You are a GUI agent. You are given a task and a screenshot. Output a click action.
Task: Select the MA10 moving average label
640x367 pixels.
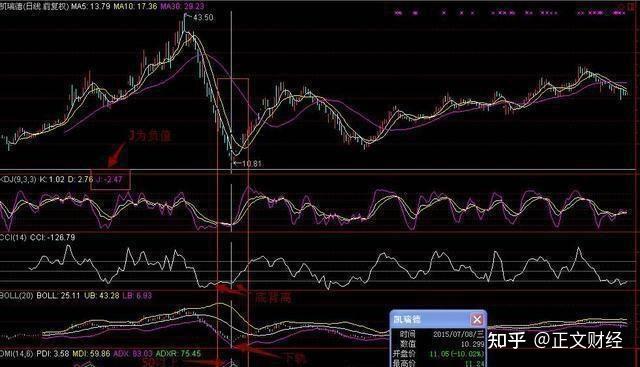pyautogui.click(x=135, y=6)
